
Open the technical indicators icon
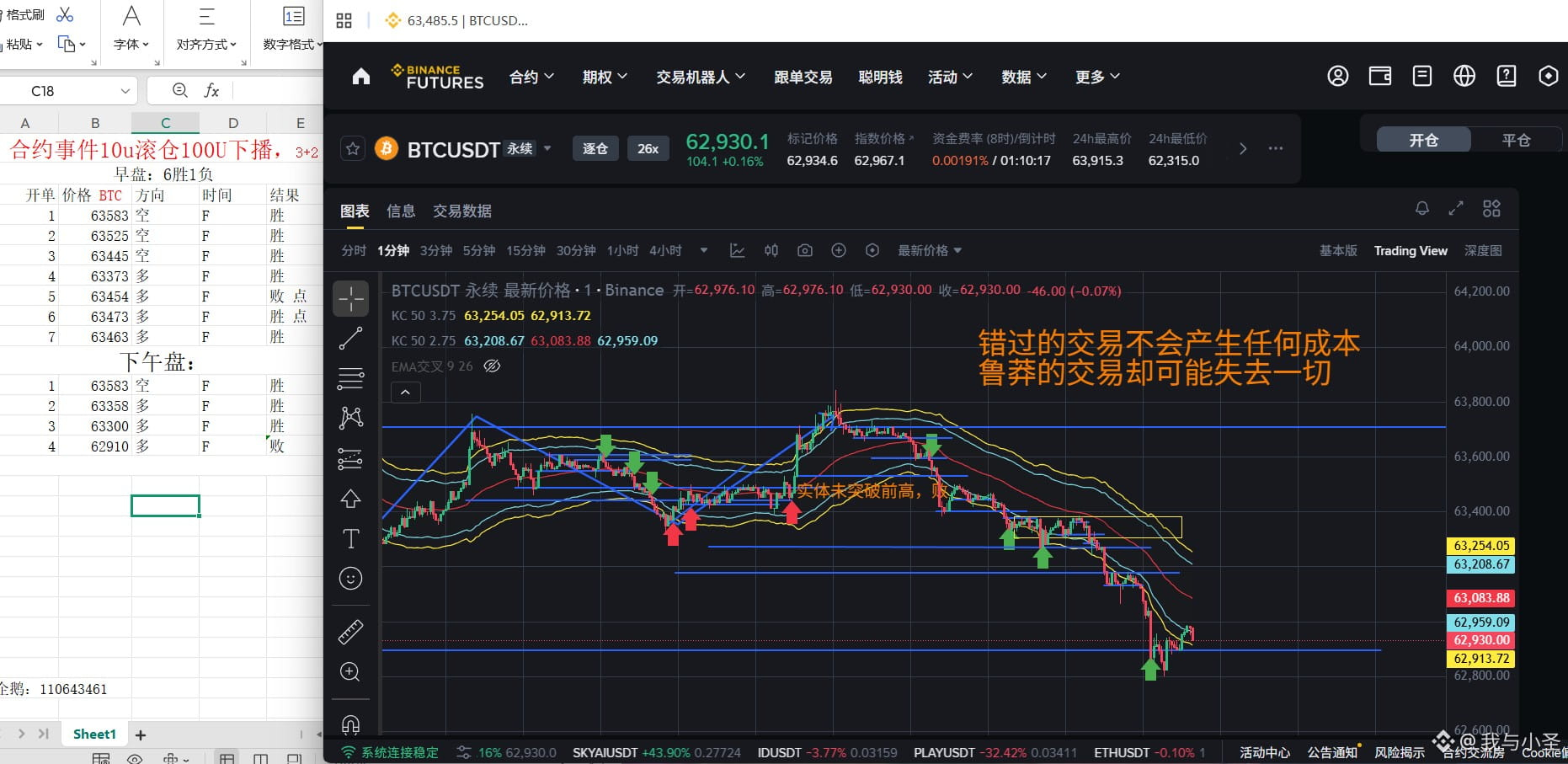click(737, 250)
